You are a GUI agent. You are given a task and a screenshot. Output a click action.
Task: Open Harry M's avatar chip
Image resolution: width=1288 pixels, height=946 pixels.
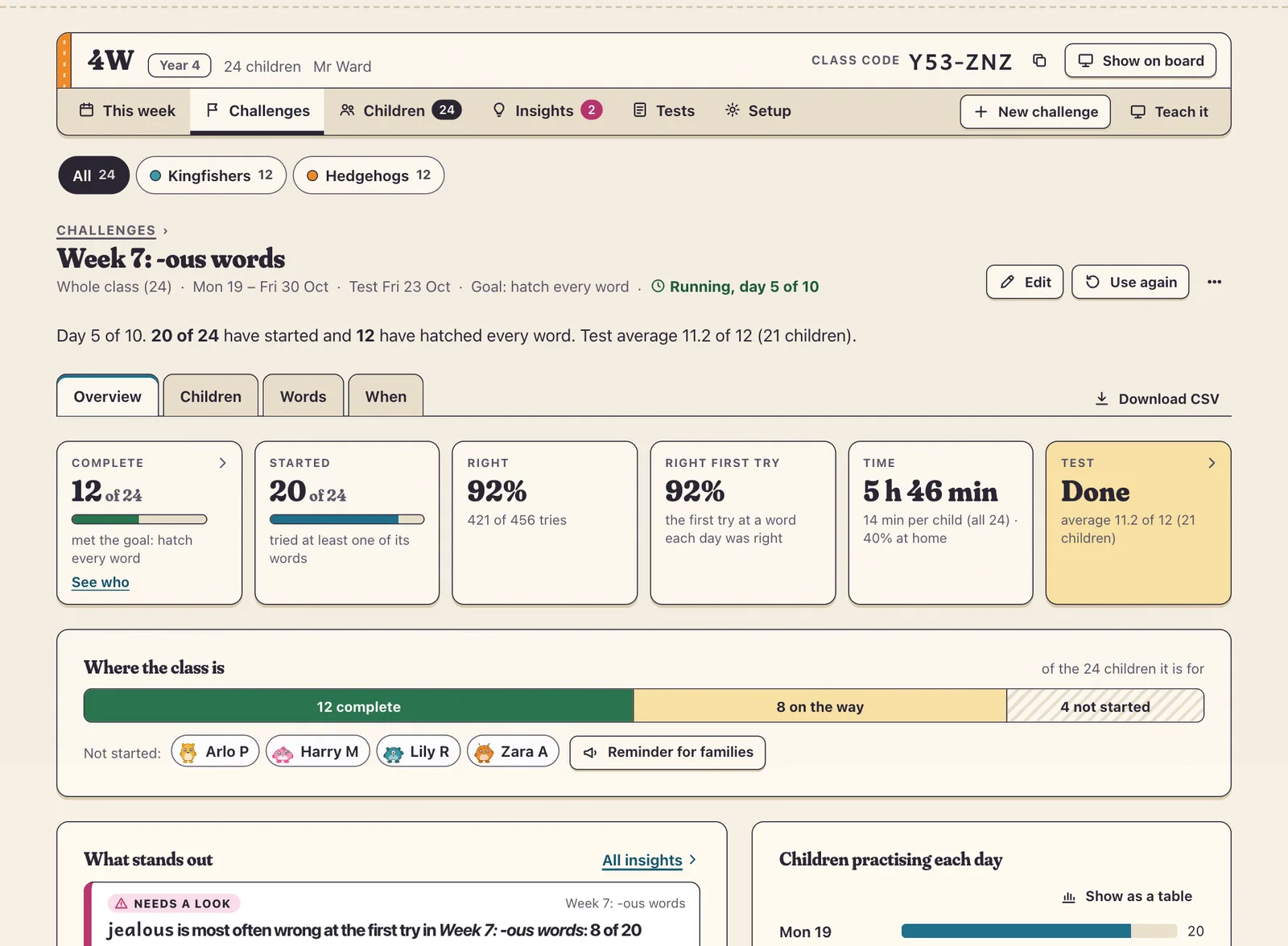[x=318, y=752]
